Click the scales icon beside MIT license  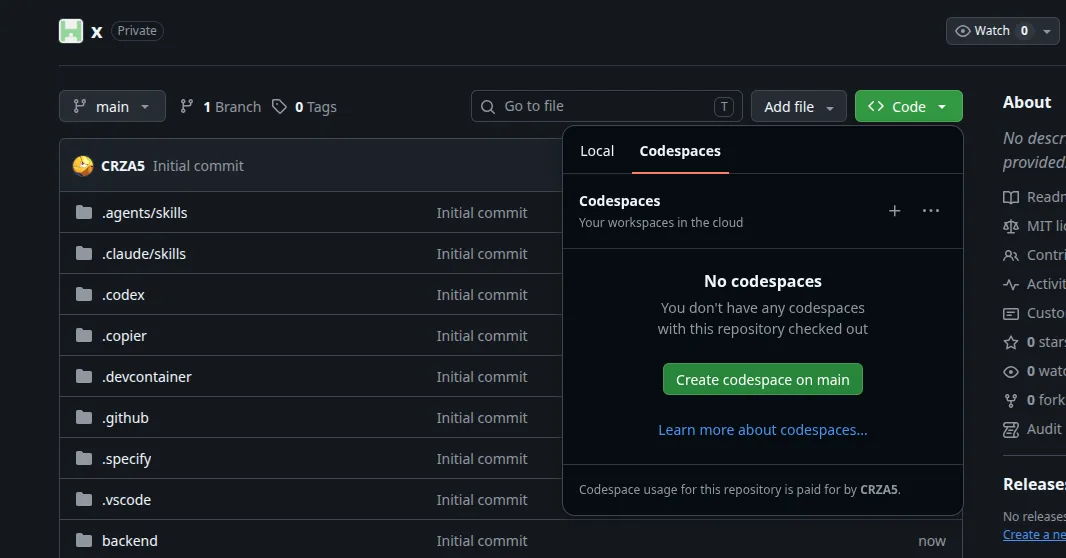coord(1011,226)
